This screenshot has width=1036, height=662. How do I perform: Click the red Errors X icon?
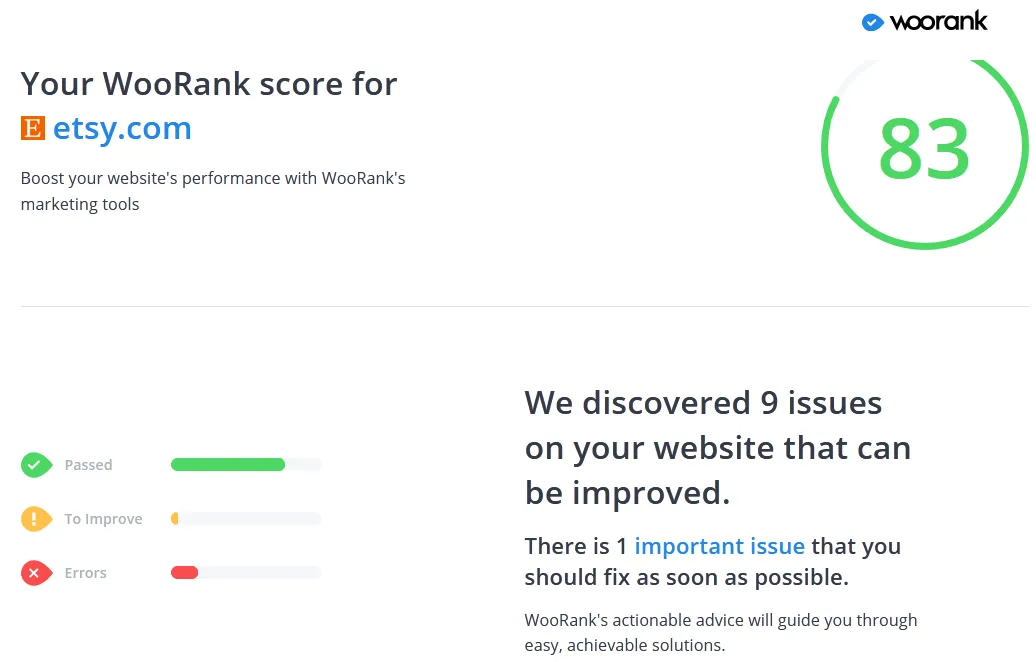click(x=36, y=573)
